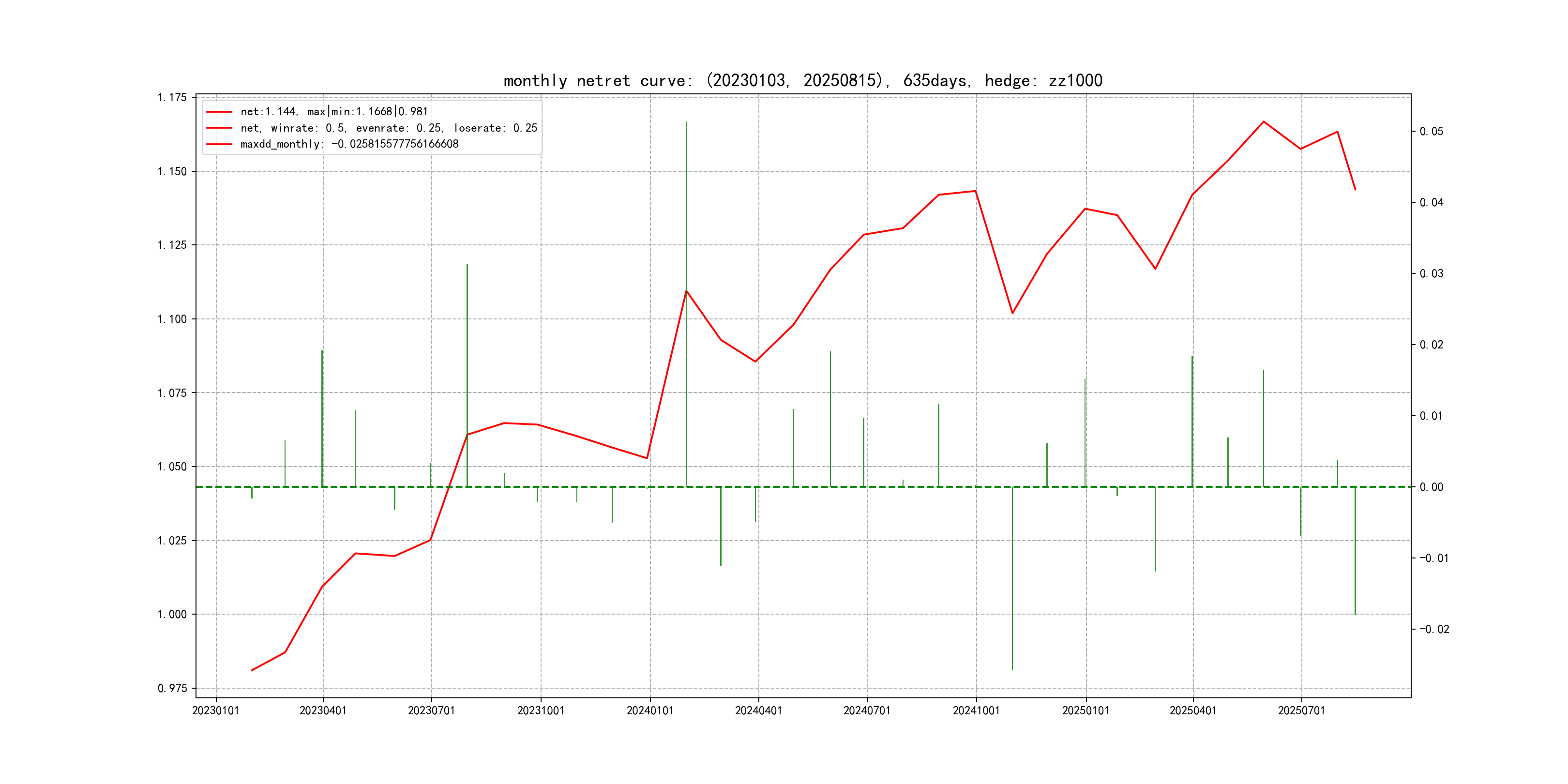Click the 0.00 right axis label
Screen dimensions: 1568x784
coord(1431,487)
